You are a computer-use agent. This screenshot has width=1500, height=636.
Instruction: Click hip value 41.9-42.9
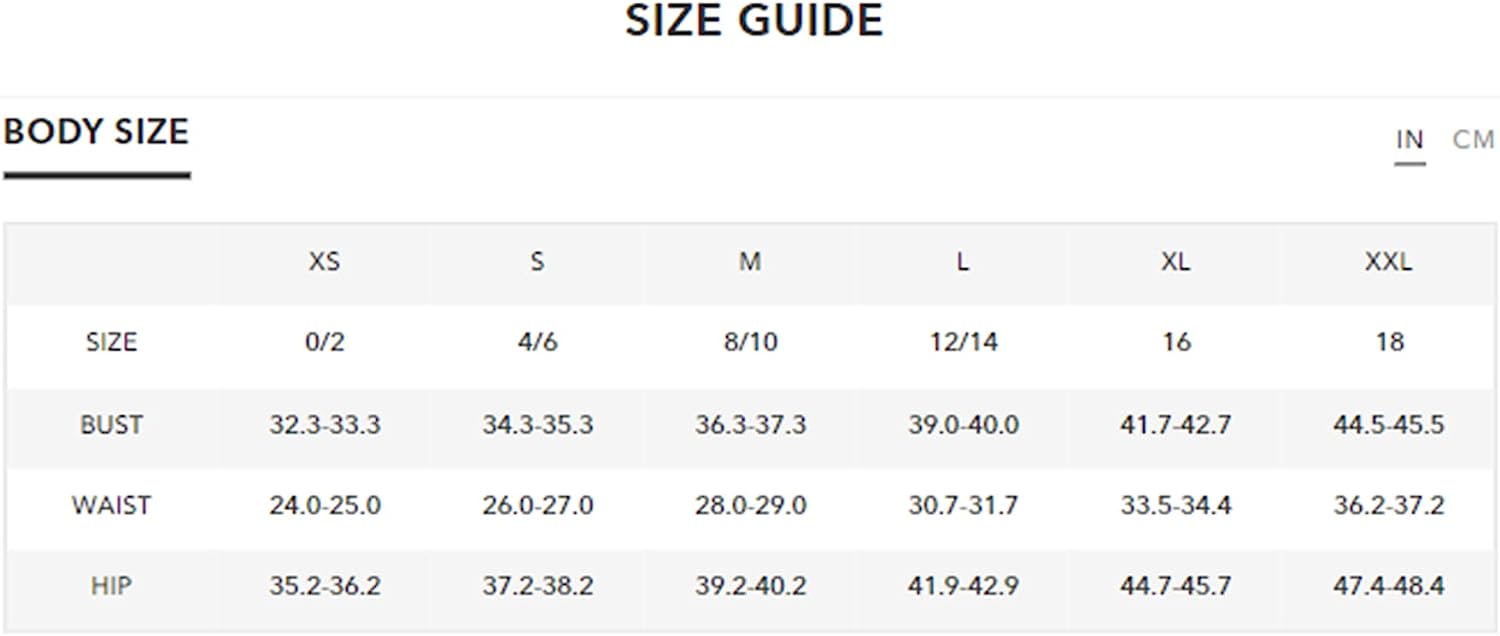[963, 585]
